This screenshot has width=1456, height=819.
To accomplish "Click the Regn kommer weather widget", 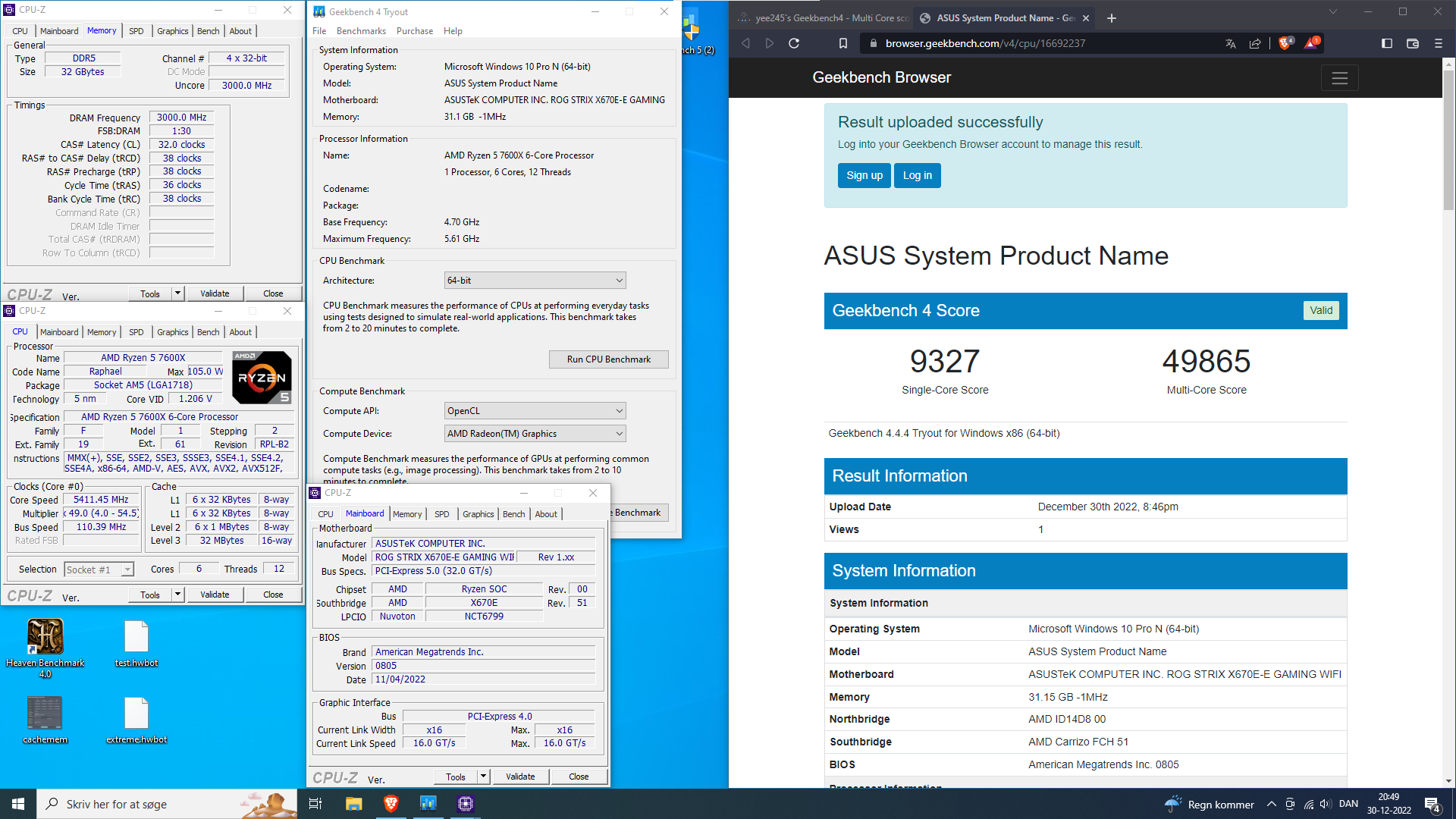I will tap(1210, 804).
